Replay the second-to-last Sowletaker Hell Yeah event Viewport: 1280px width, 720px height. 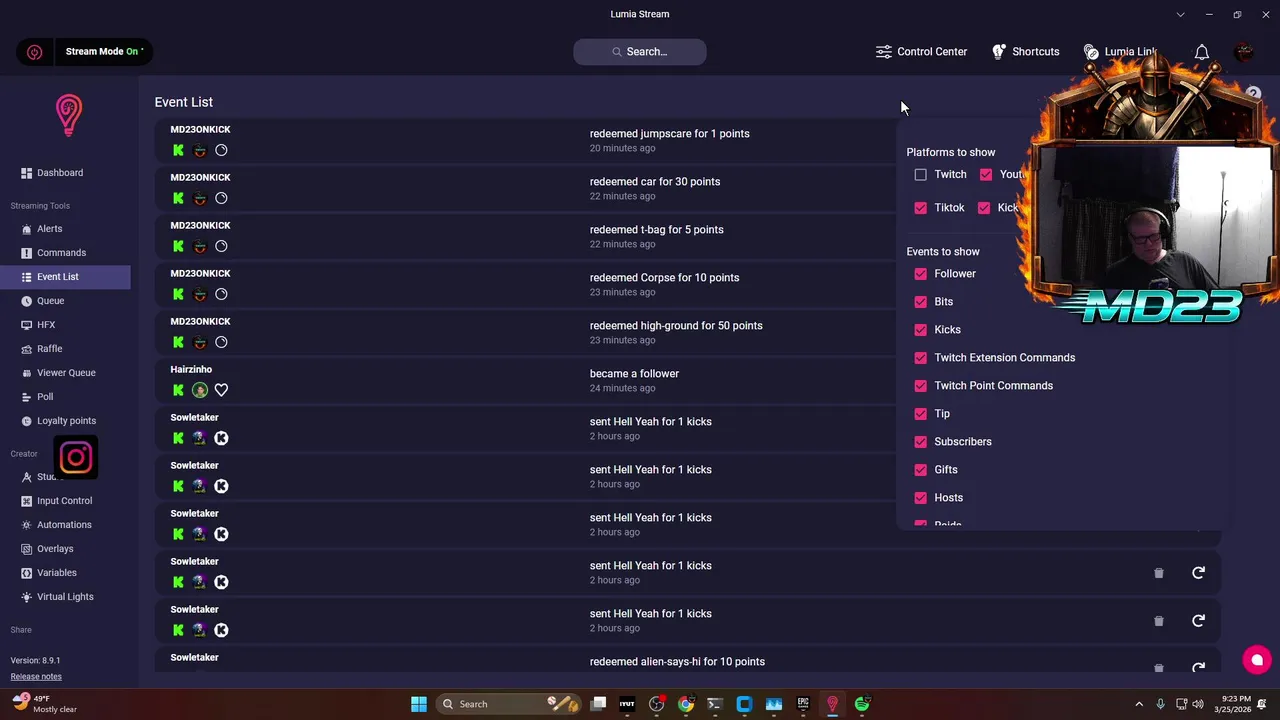[1198, 573]
